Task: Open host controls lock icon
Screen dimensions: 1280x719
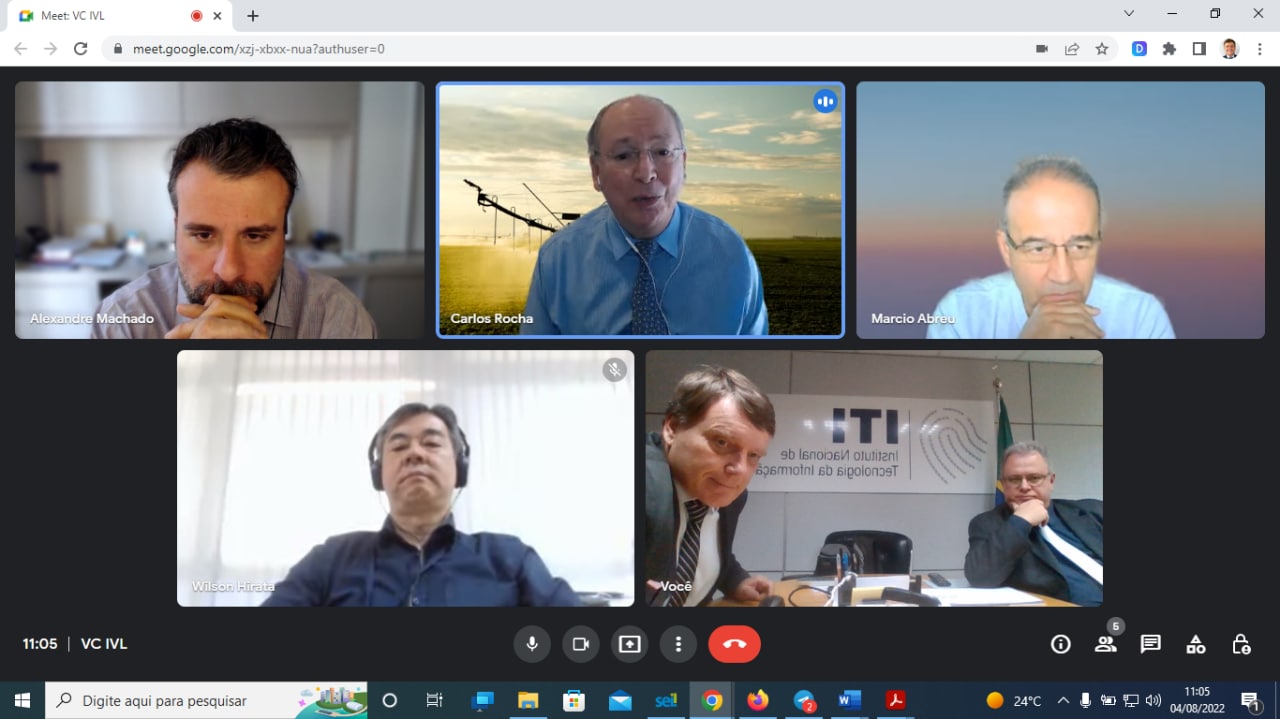Action: point(1240,644)
